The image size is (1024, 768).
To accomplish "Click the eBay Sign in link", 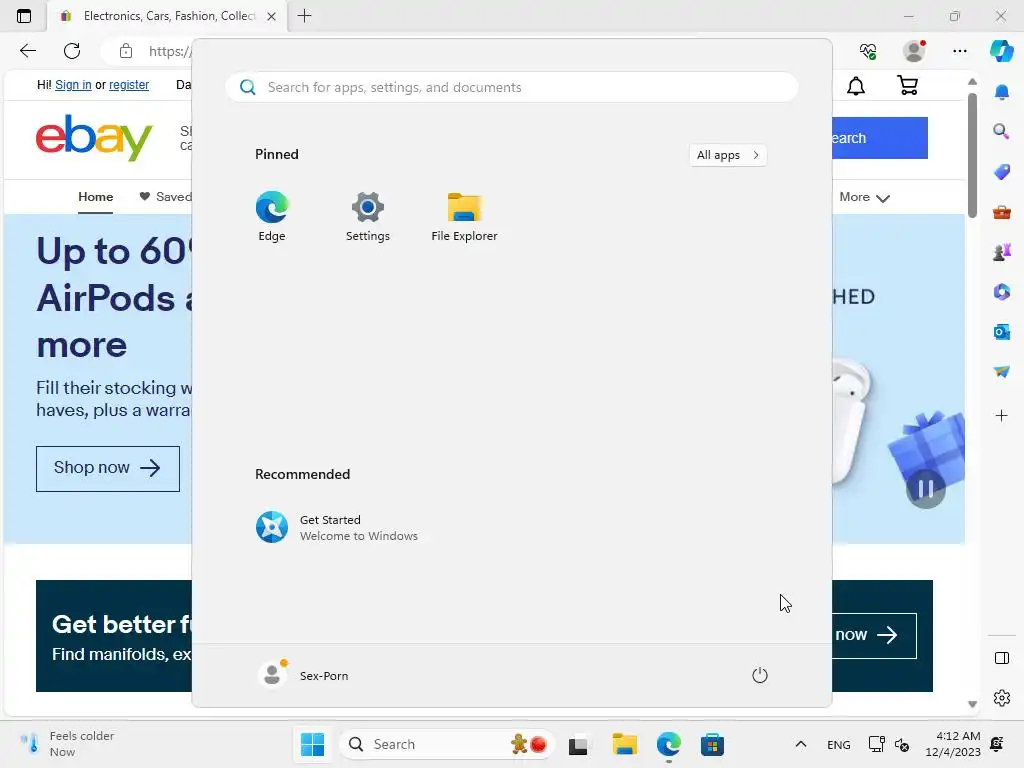I will [x=73, y=85].
